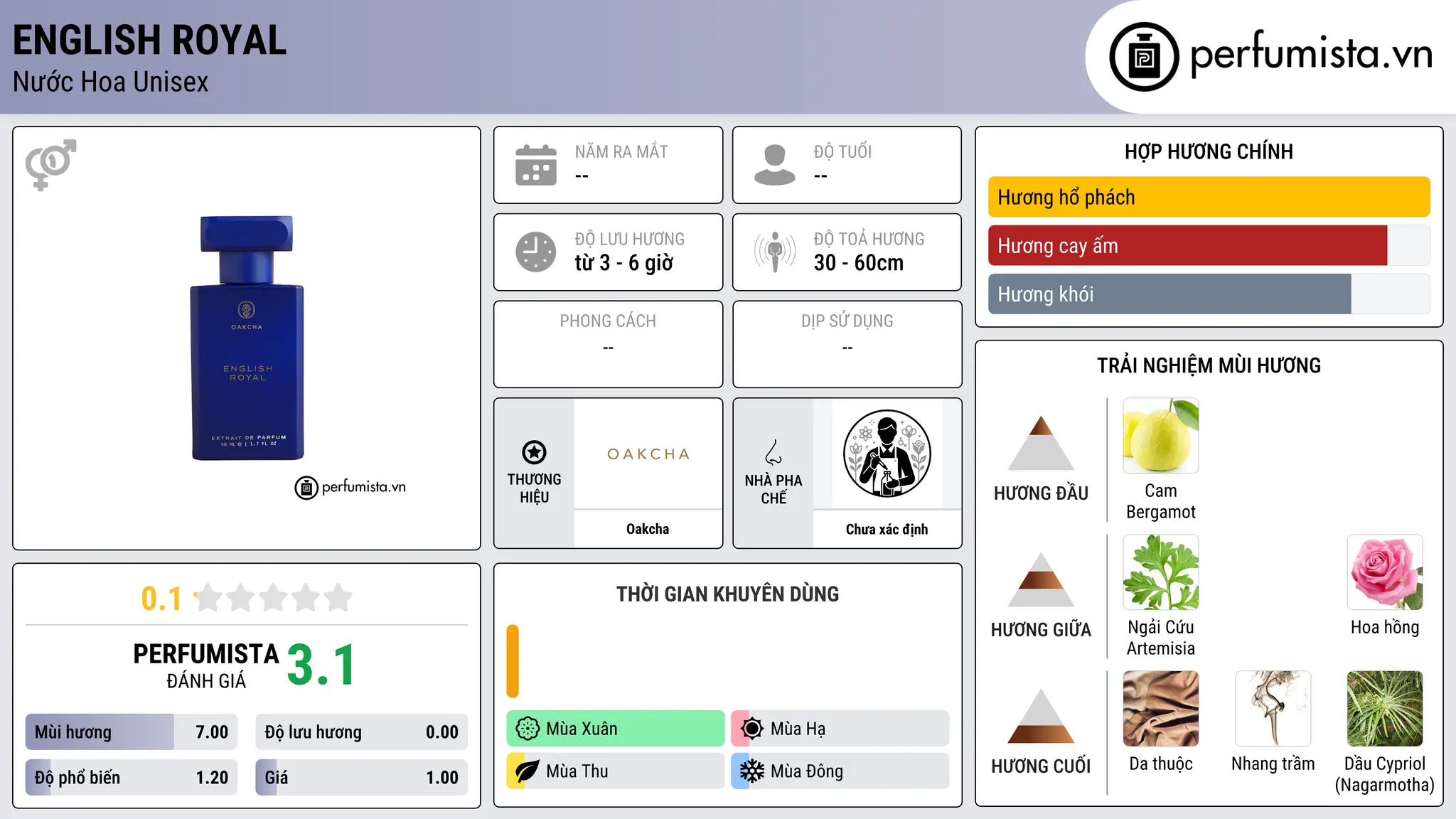
Task: Click the nose icon above Nhà pha chế
Action: tap(773, 452)
